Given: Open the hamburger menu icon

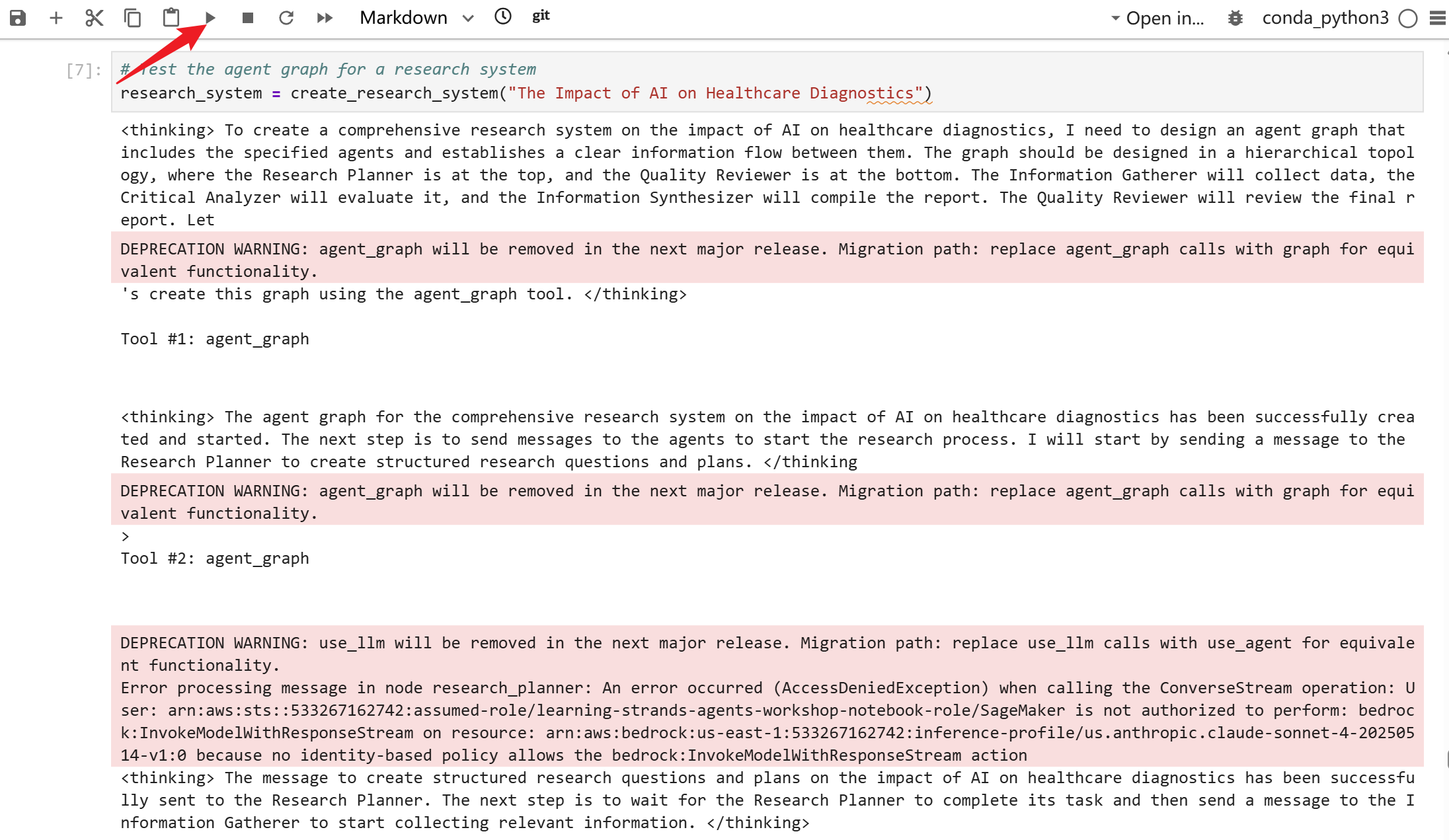Looking at the screenshot, I should (x=1438, y=18).
